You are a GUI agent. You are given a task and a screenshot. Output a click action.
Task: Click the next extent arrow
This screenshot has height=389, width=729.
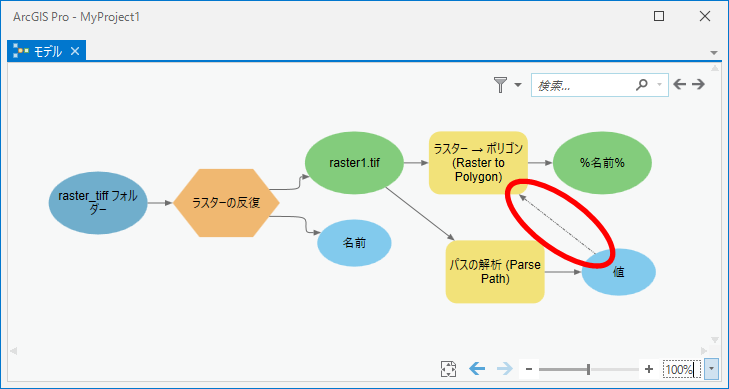504,369
